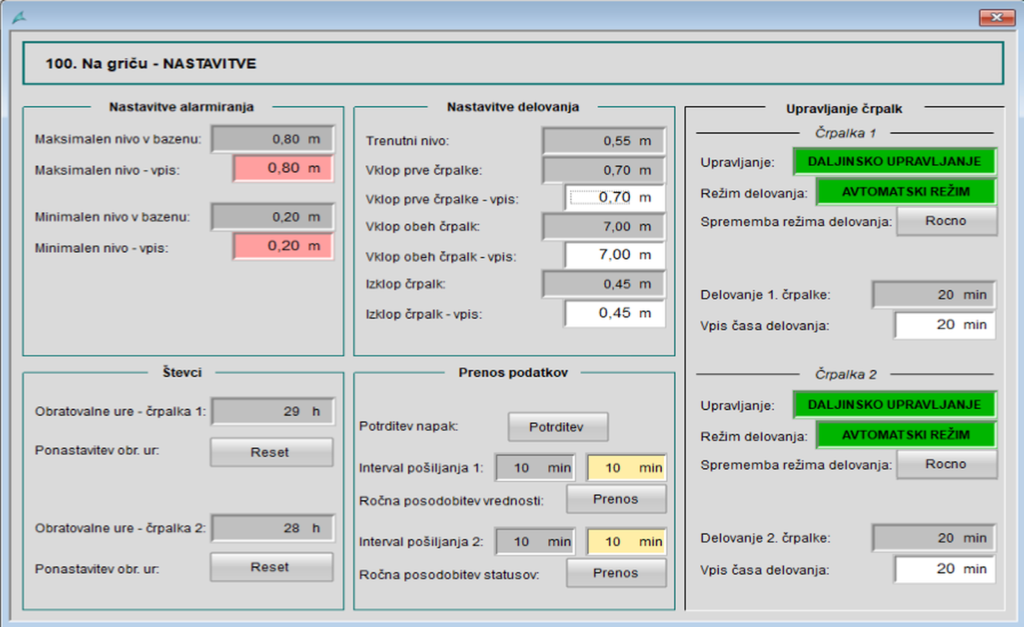The width and height of the screenshot is (1024, 627).
Task: Reset operating hours for črpalka 1
Action: [x=271, y=452]
